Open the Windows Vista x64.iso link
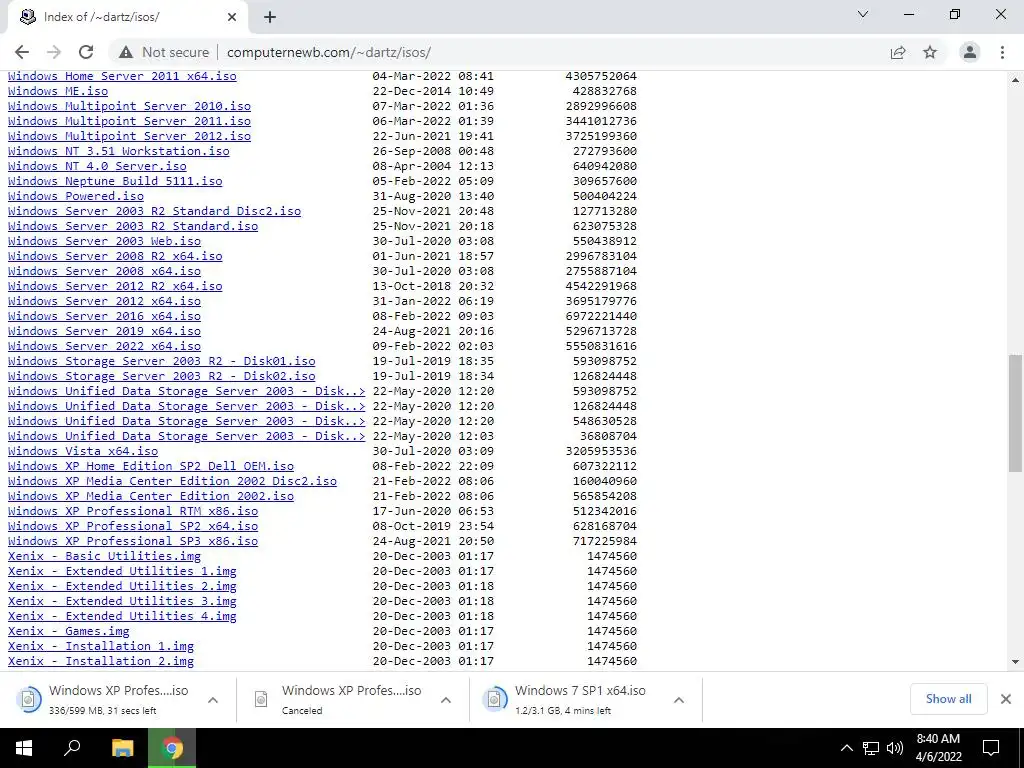This screenshot has width=1024, height=768. (x=83, y=451)
